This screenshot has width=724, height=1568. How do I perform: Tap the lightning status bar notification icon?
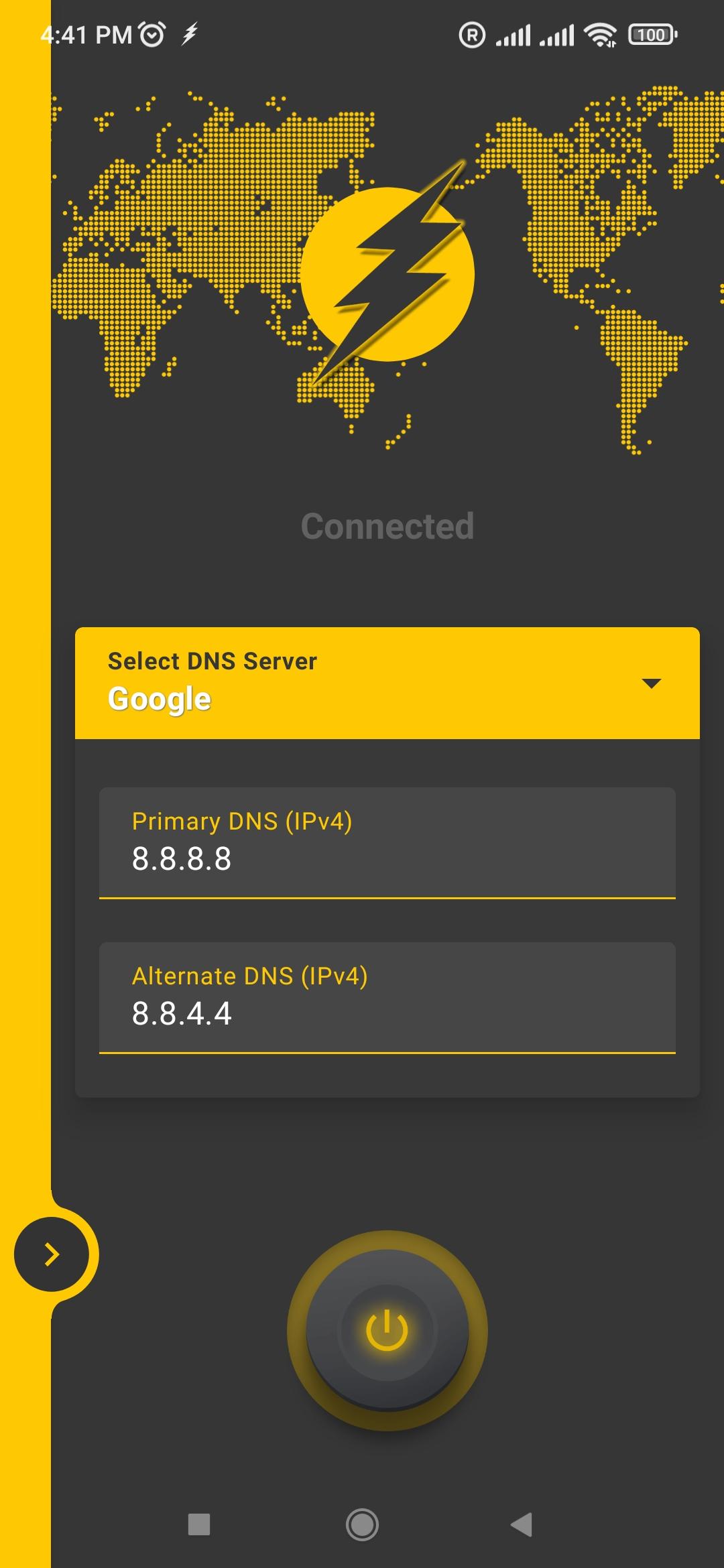tap(190, 34)
